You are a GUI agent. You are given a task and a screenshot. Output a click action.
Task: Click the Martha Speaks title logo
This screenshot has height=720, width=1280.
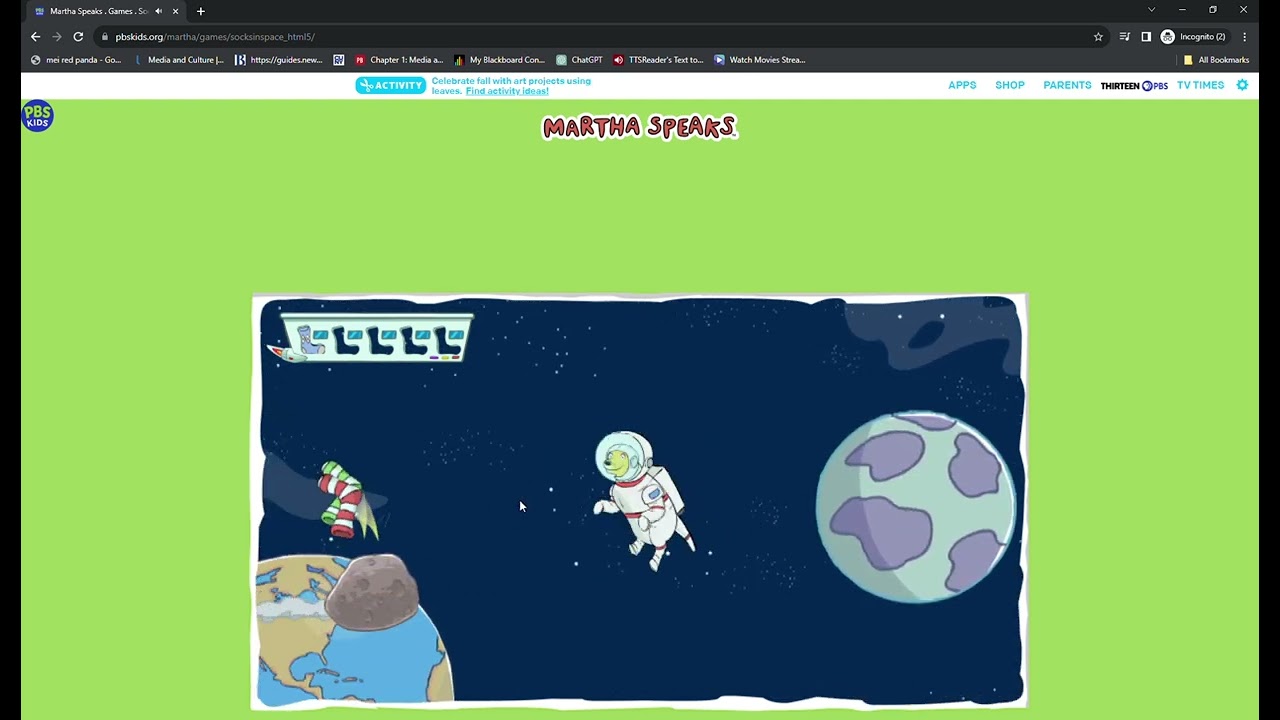click(x=640, y=128)
